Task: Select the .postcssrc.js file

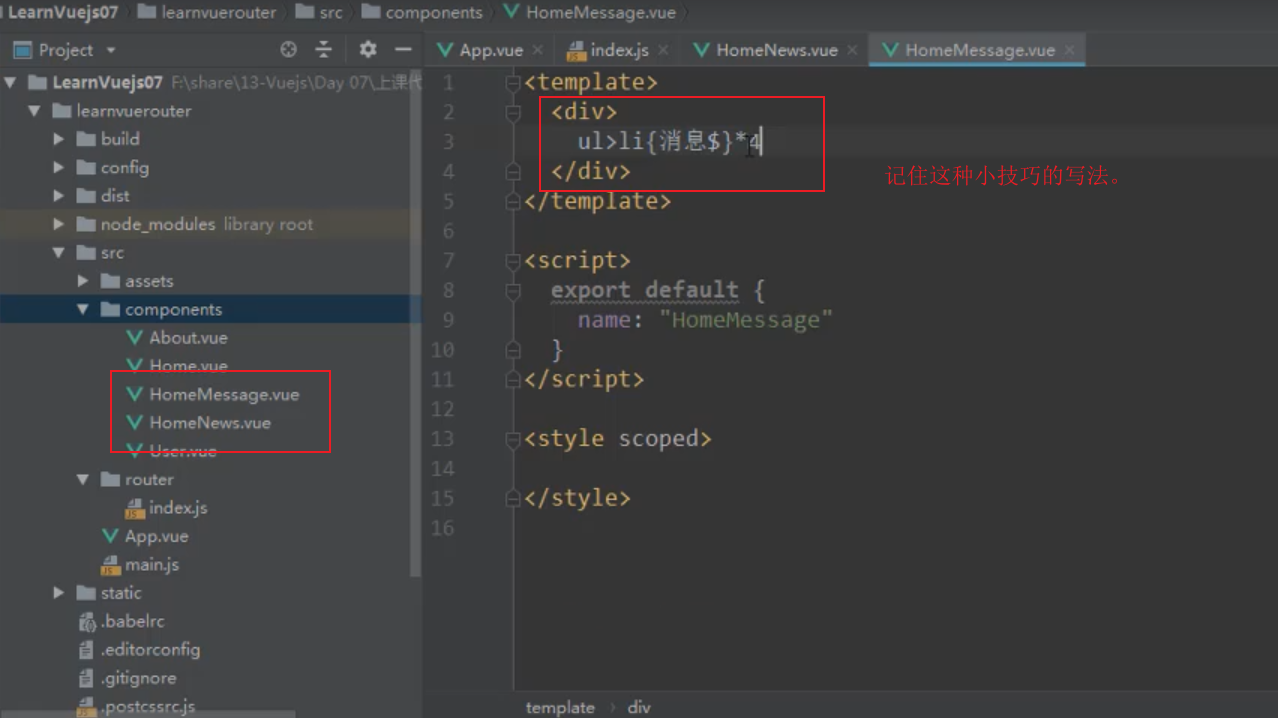Action: click(x=148, y=706)
